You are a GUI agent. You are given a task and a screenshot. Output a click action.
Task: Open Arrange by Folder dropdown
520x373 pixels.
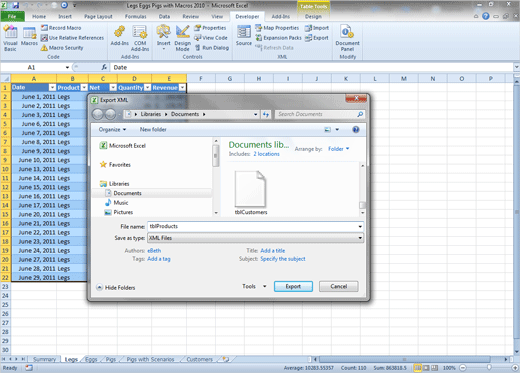(339, 149)
